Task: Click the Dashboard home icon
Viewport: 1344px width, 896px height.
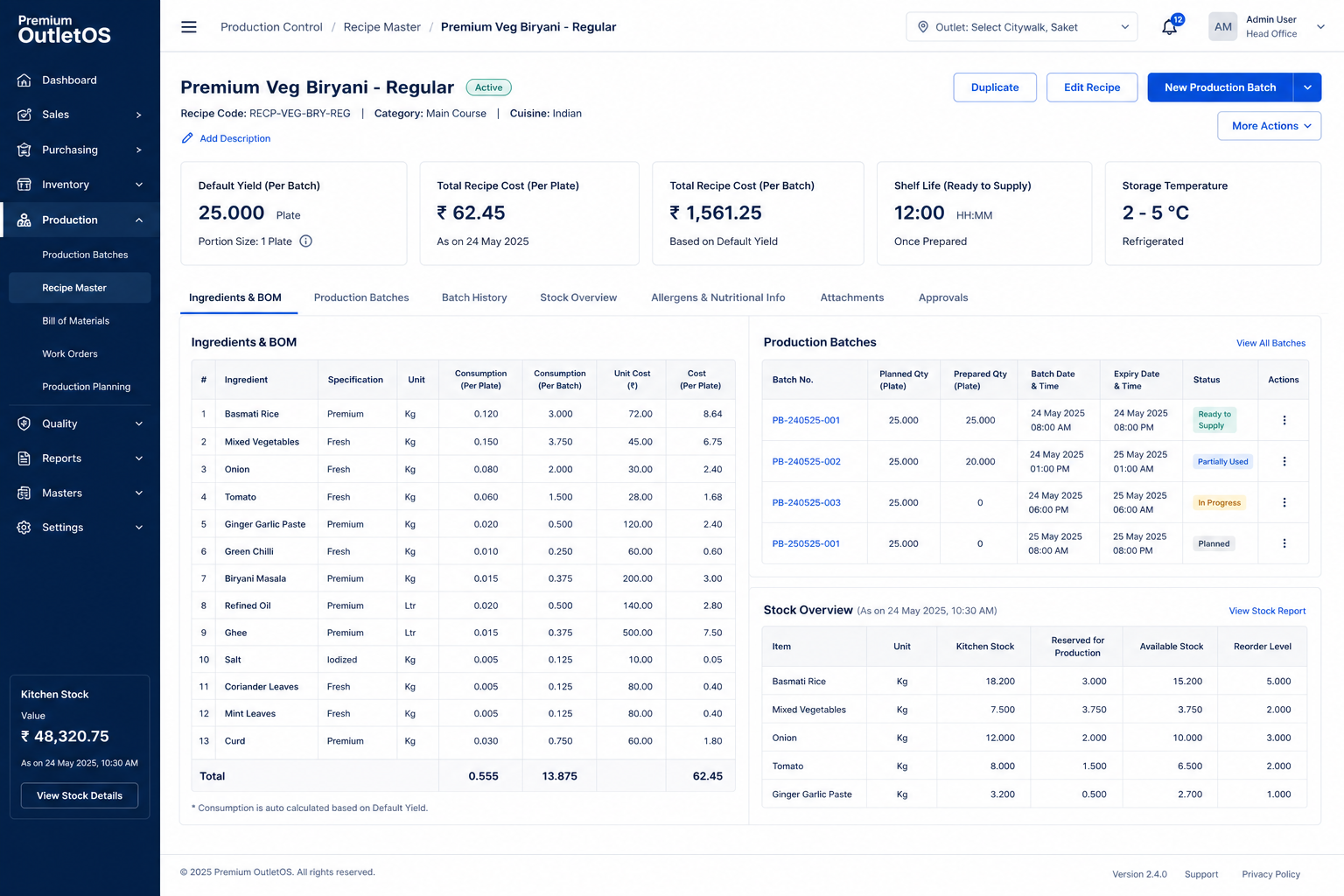Action: pos(24,80)
